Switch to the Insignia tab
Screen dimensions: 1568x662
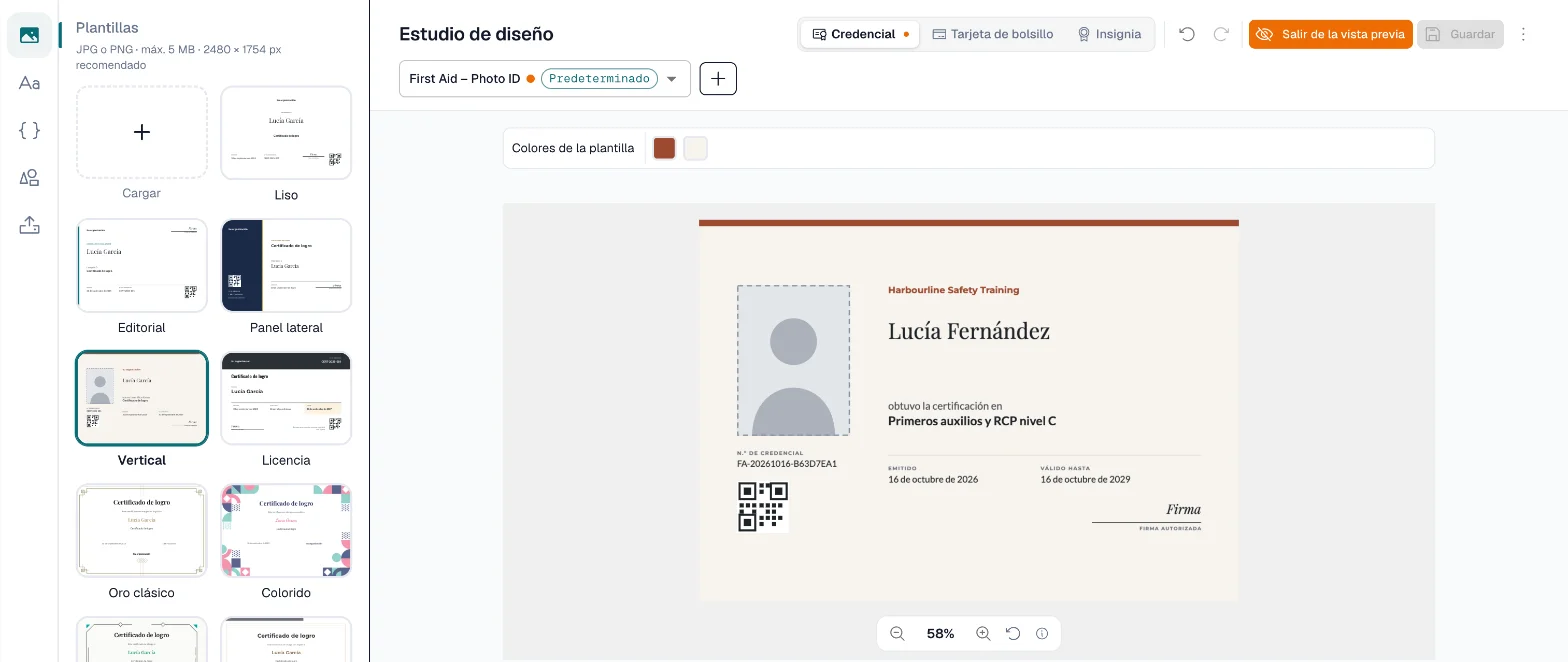[1109, 34]
